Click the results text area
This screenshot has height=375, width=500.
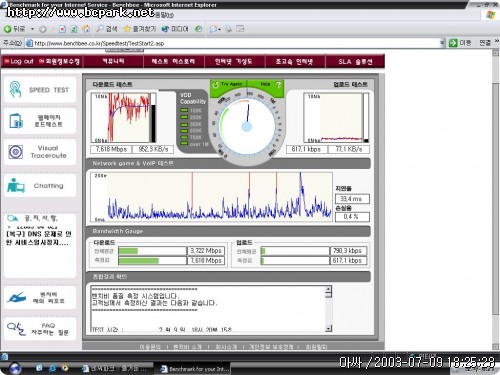tap(208, 309)
